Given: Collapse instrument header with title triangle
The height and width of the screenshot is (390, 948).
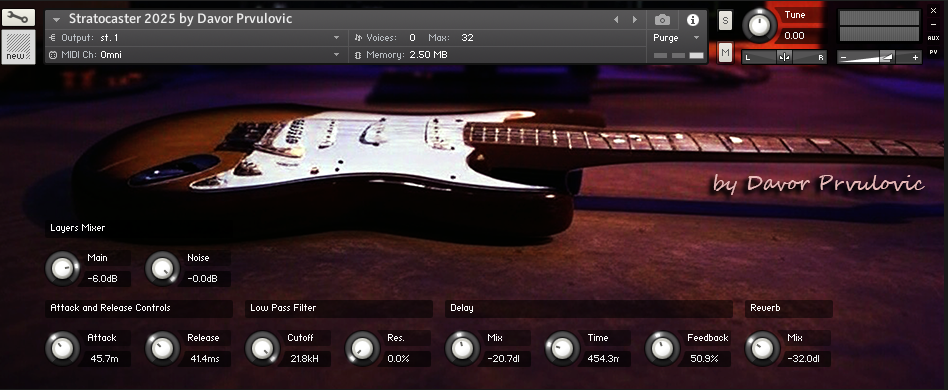Looking at the screenshot, I should 57,19.
